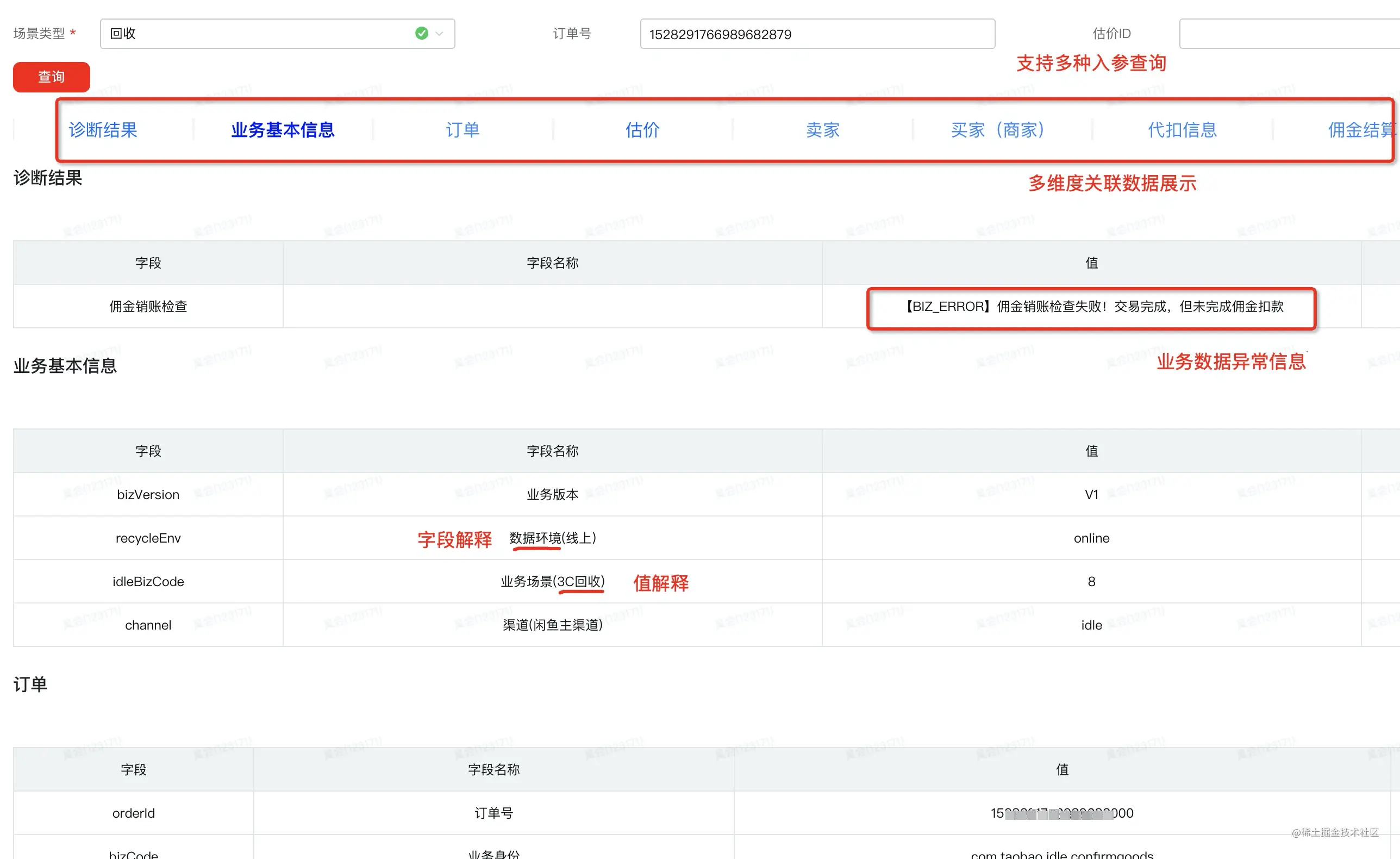Focus the 订单号 input field
The image size is (1400, 859).
coord(817,34)
